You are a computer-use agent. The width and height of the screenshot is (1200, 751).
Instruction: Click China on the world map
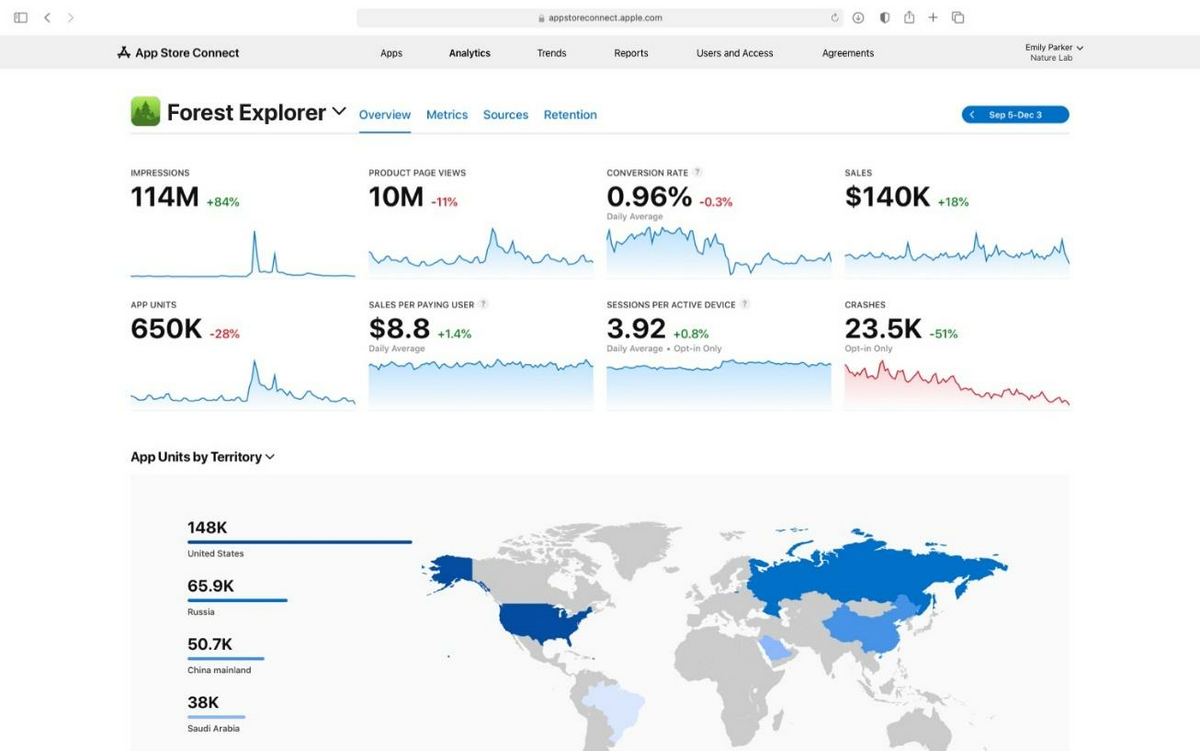pos(865,630)
